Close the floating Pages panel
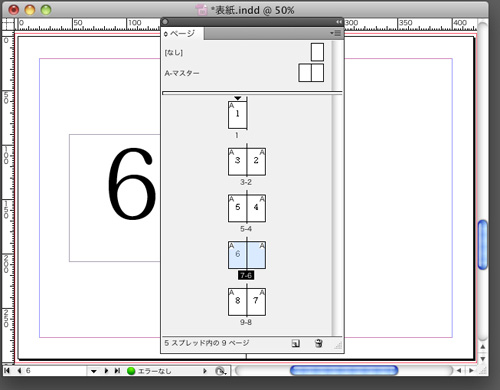This screenshot has width=500, height=390. click(165, 22)
